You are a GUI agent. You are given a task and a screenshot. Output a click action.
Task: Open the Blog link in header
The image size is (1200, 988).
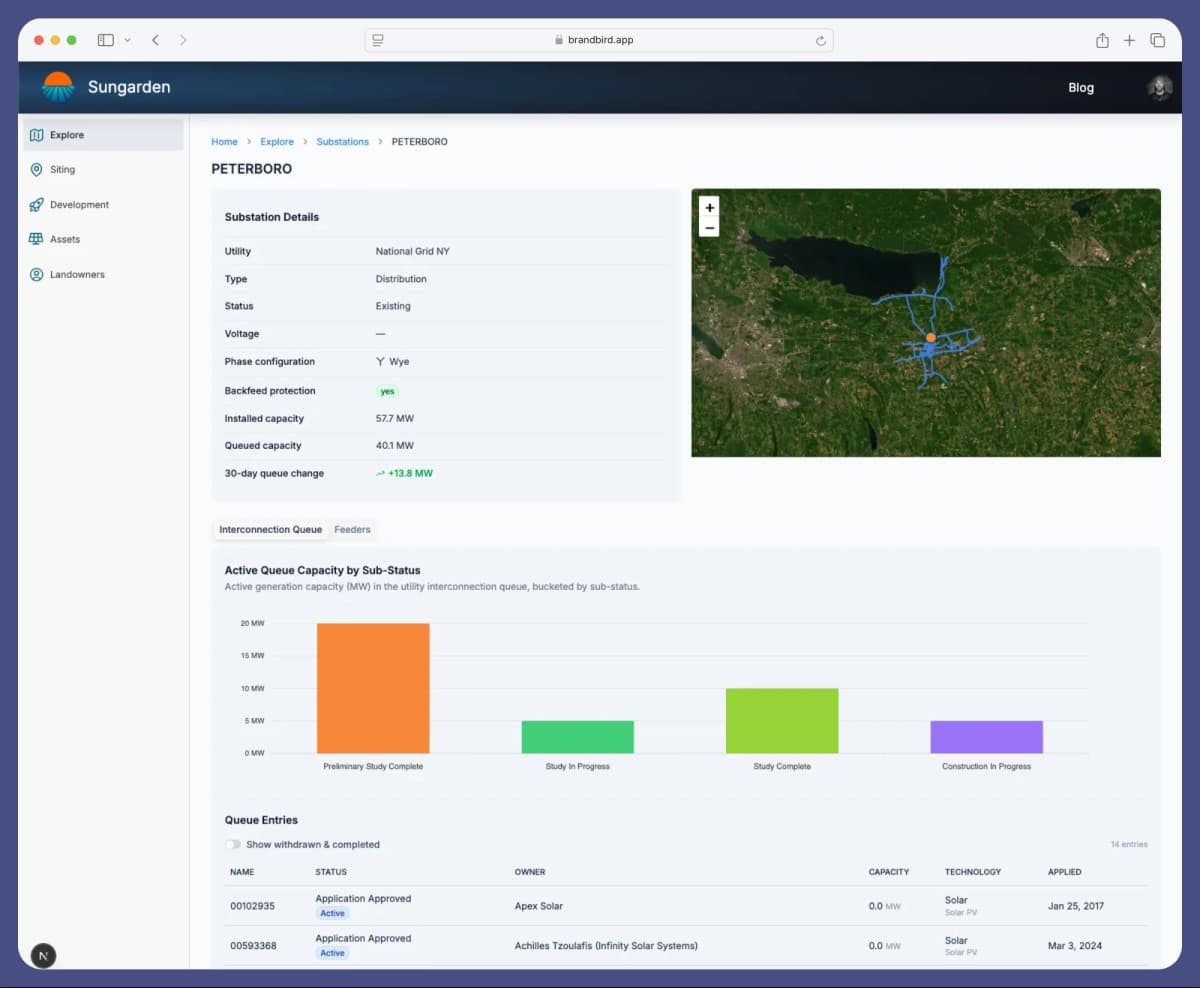1081,88
